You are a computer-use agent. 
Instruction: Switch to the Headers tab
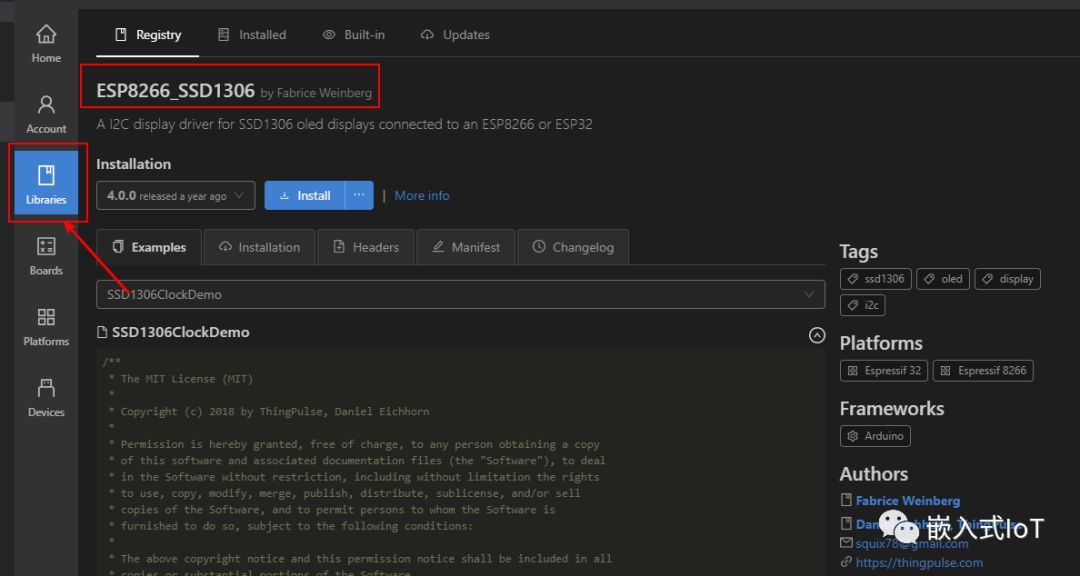pyautogui.click(x=365, y=247)
